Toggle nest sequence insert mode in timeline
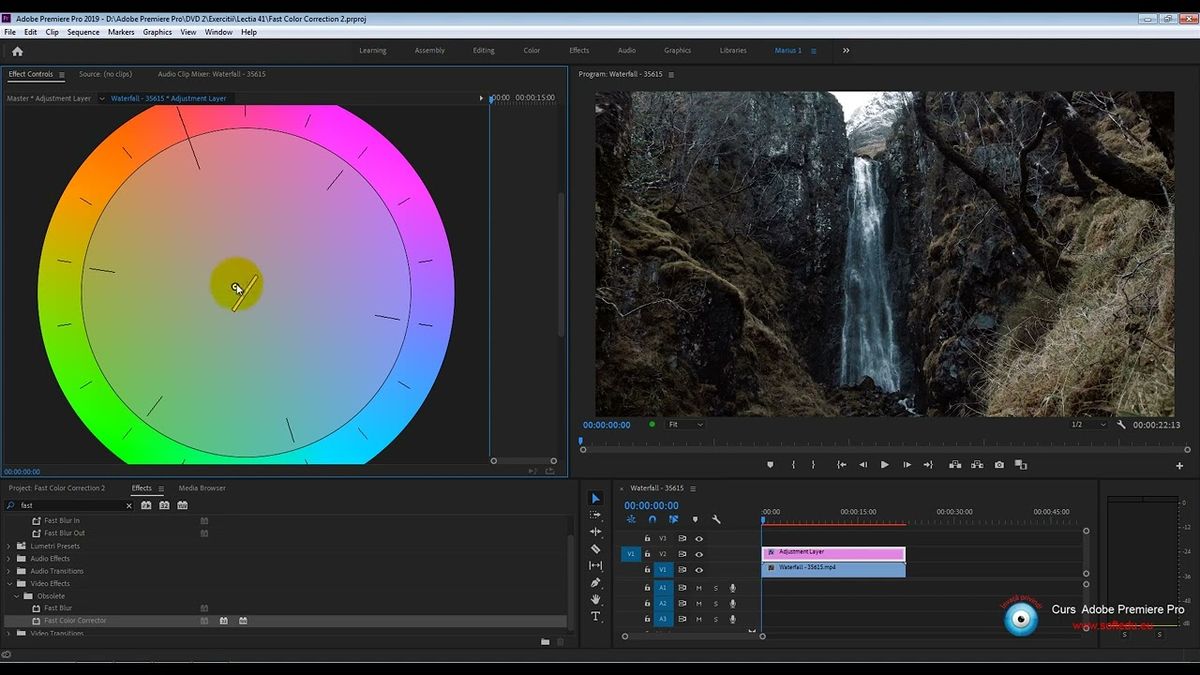Screen dimensions: 1200x675 pyautogui.click(x=631, y=519)
